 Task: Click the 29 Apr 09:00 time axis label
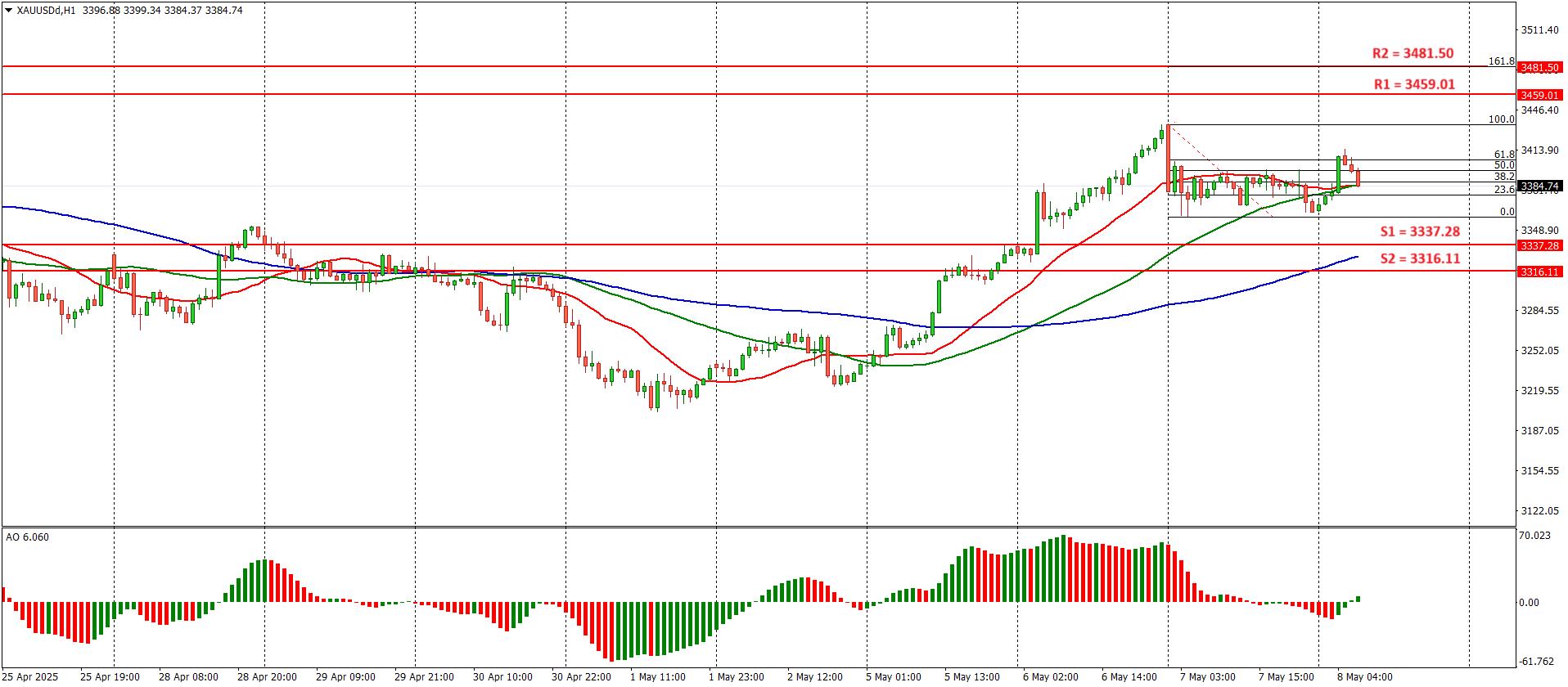click(x=345, y=677)
